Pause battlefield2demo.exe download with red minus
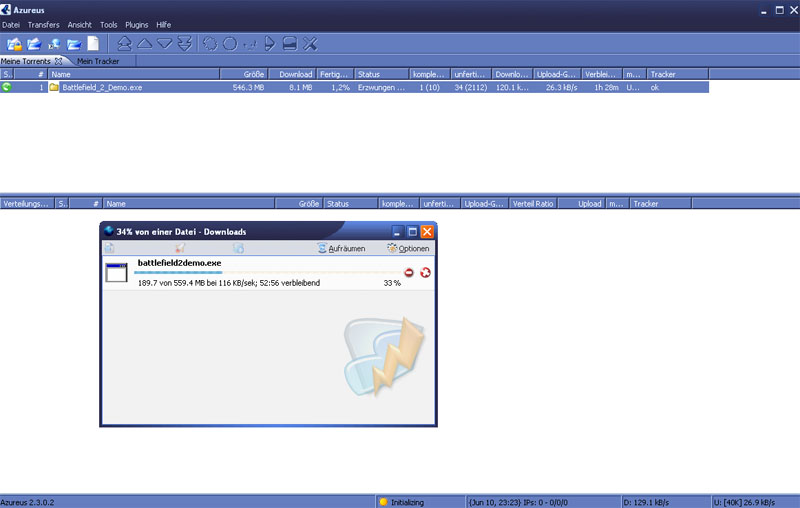 click(409, 272)
